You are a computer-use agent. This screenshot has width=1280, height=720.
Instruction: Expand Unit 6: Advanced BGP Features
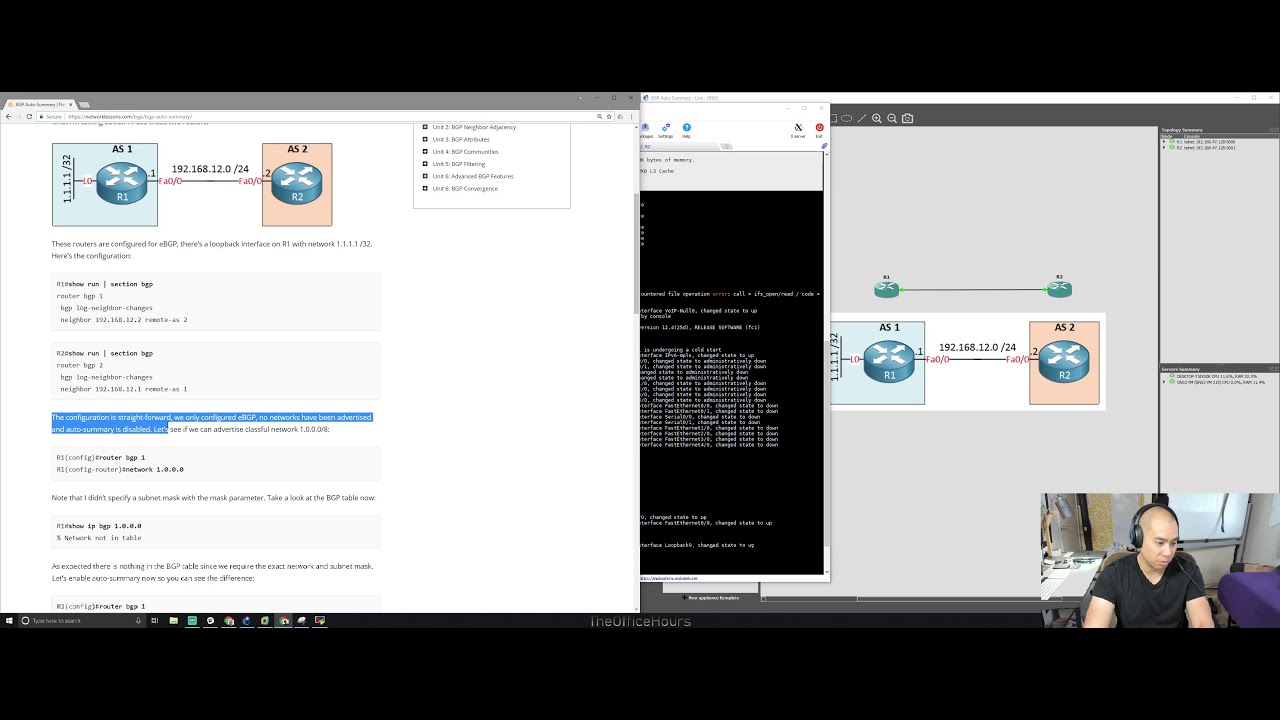tap(425, 176)
